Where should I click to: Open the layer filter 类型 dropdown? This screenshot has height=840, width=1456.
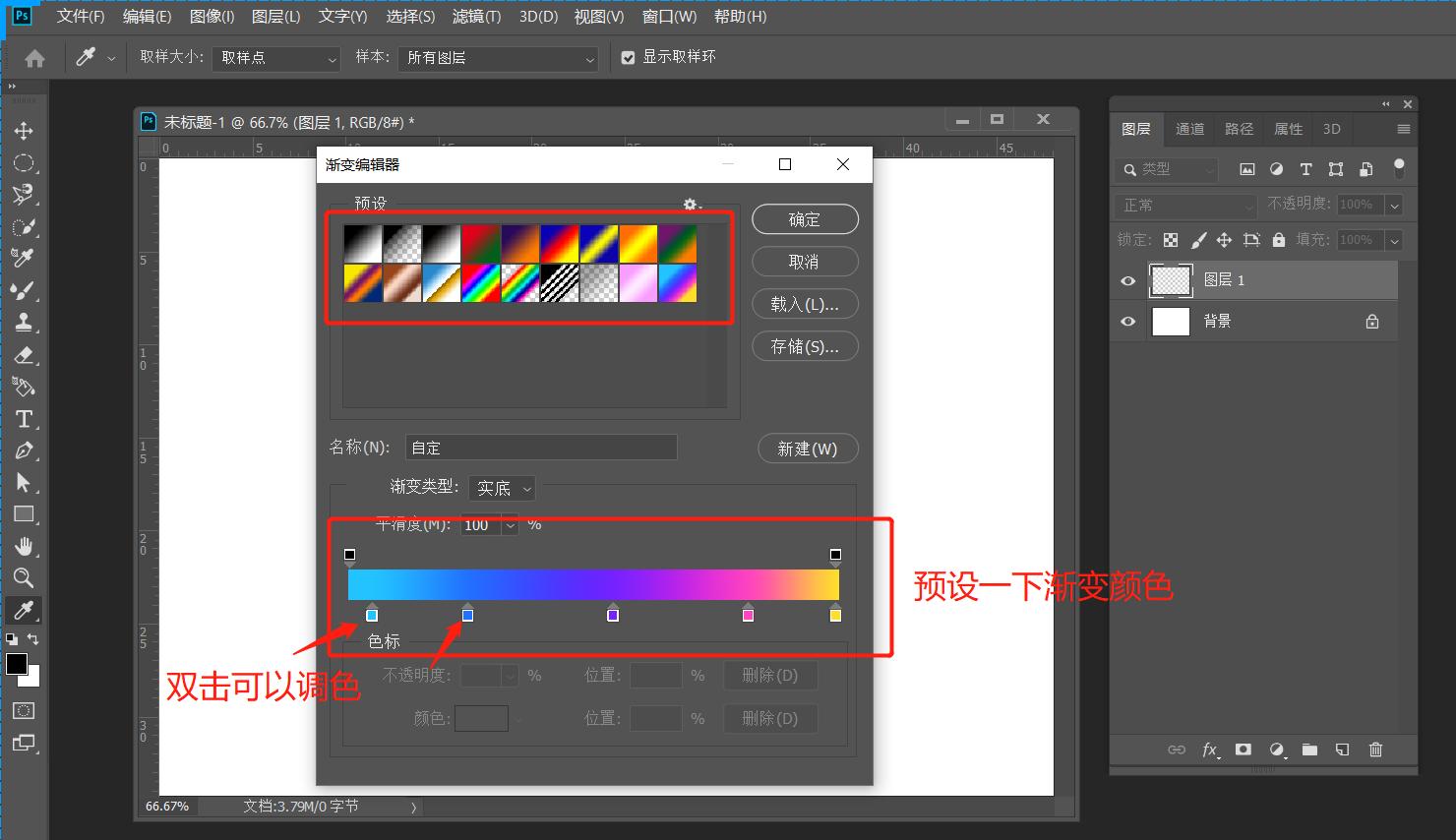point(1168,169)
